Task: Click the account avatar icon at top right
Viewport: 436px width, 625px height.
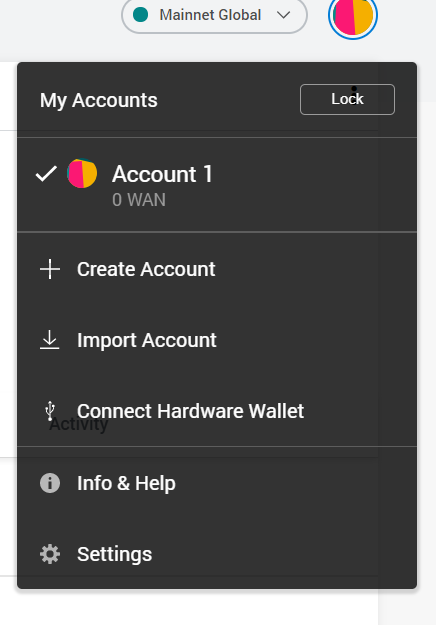Action: pyautogui.click(x=353, y=15)
